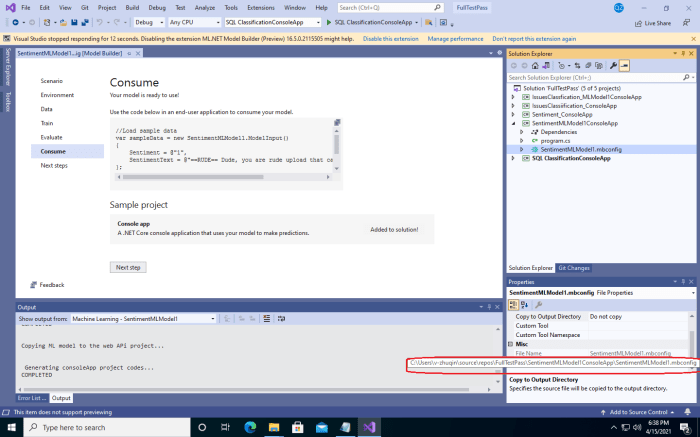This screenshot has width=700, height=437.
Task: Click the Feedback icon in Model Builder
Action: point(33,285)
